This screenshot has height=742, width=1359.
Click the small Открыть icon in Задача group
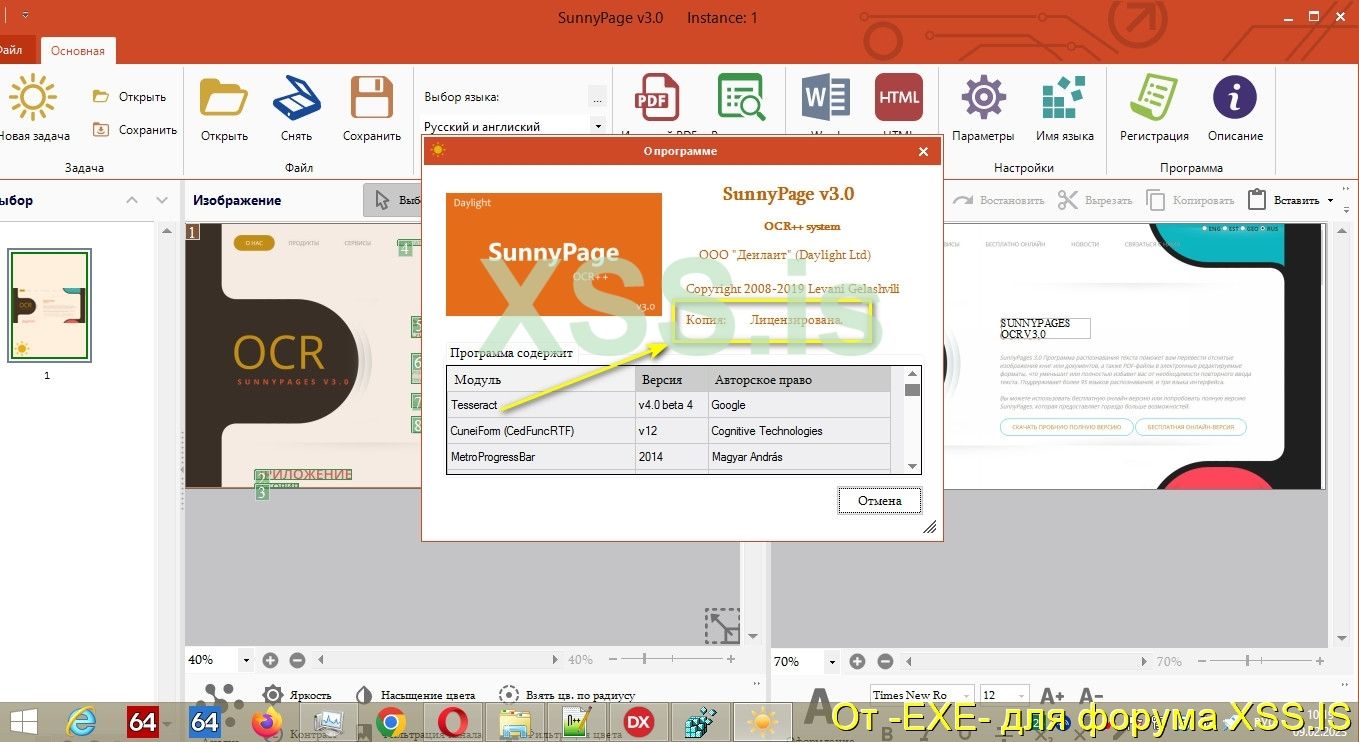100,97
